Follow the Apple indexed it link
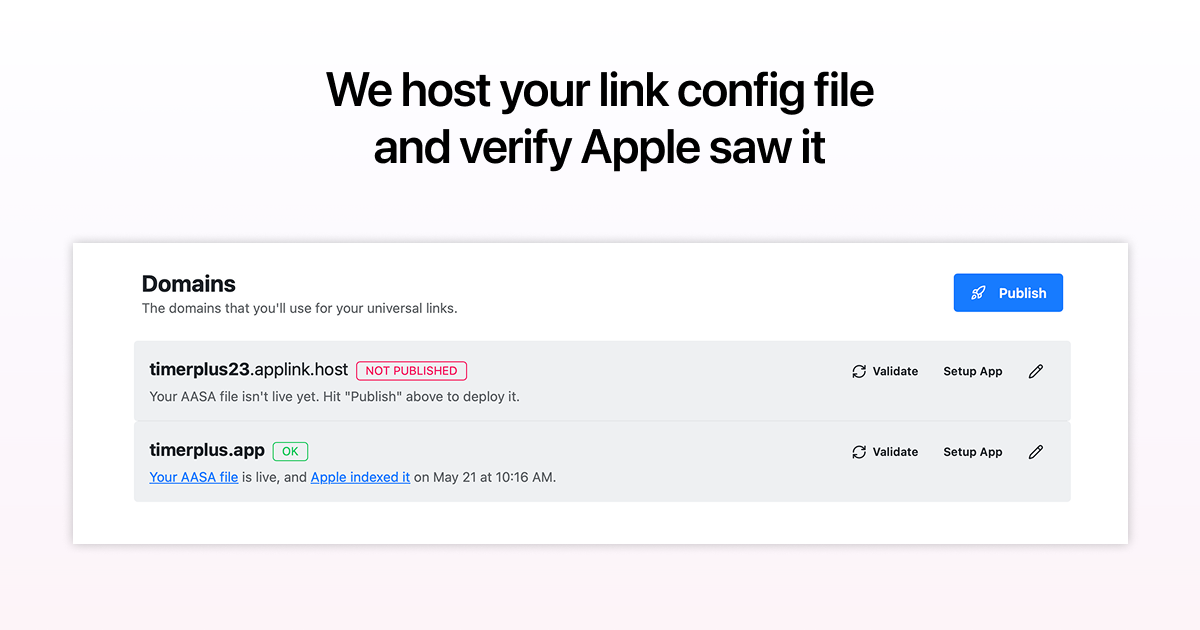 tap(360, 477)
